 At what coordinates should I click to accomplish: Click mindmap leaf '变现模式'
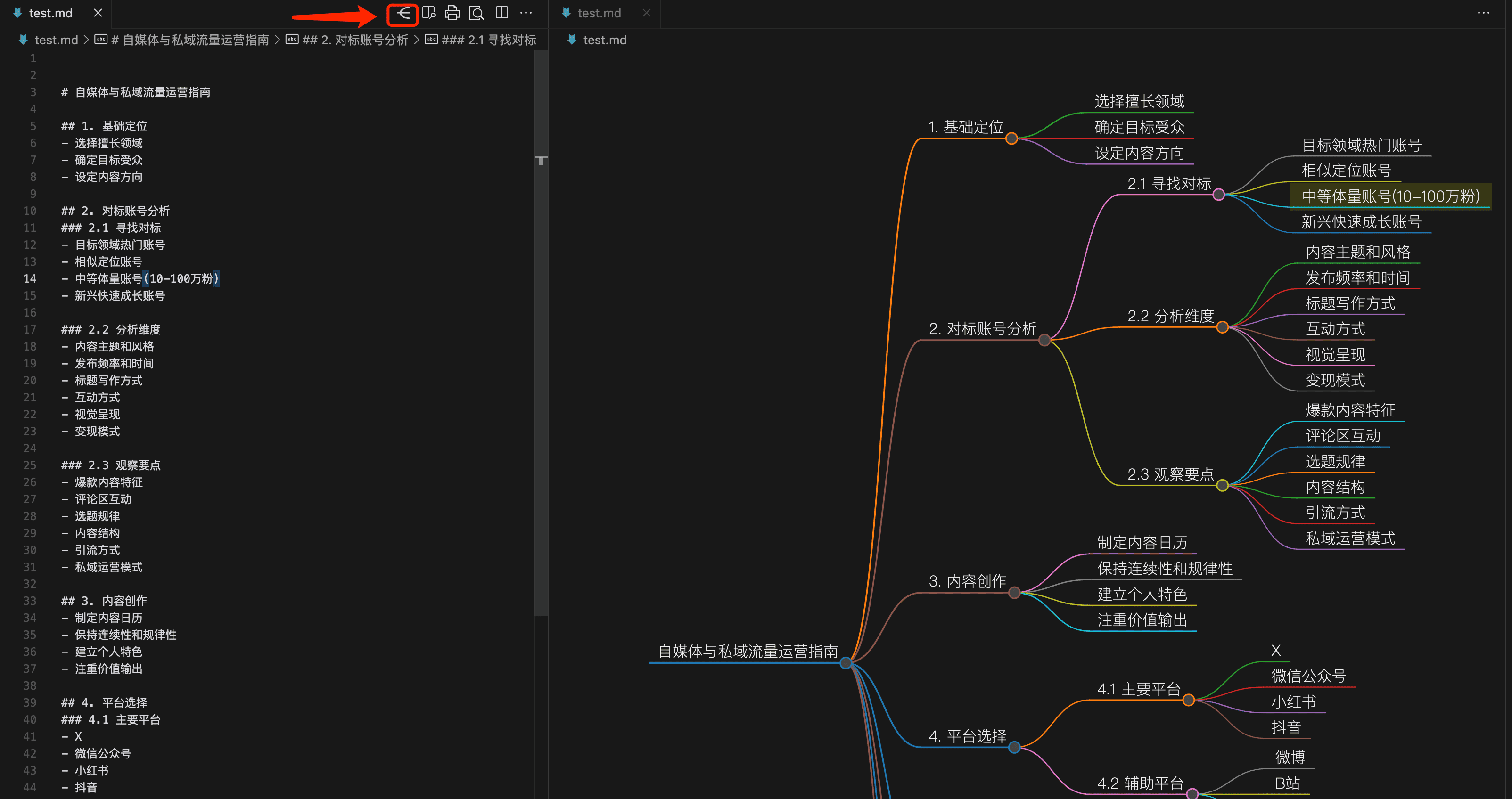(x=1335, y=380)
